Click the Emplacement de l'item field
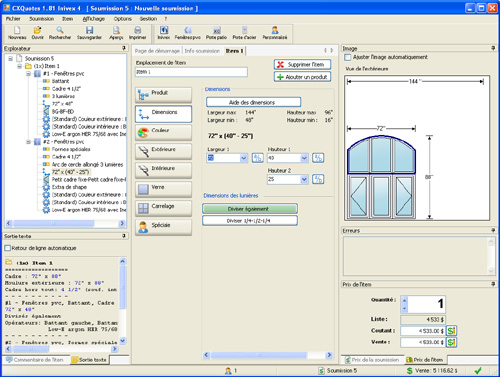Viewport: 500px width, 377px height. [x=191, y=72]
